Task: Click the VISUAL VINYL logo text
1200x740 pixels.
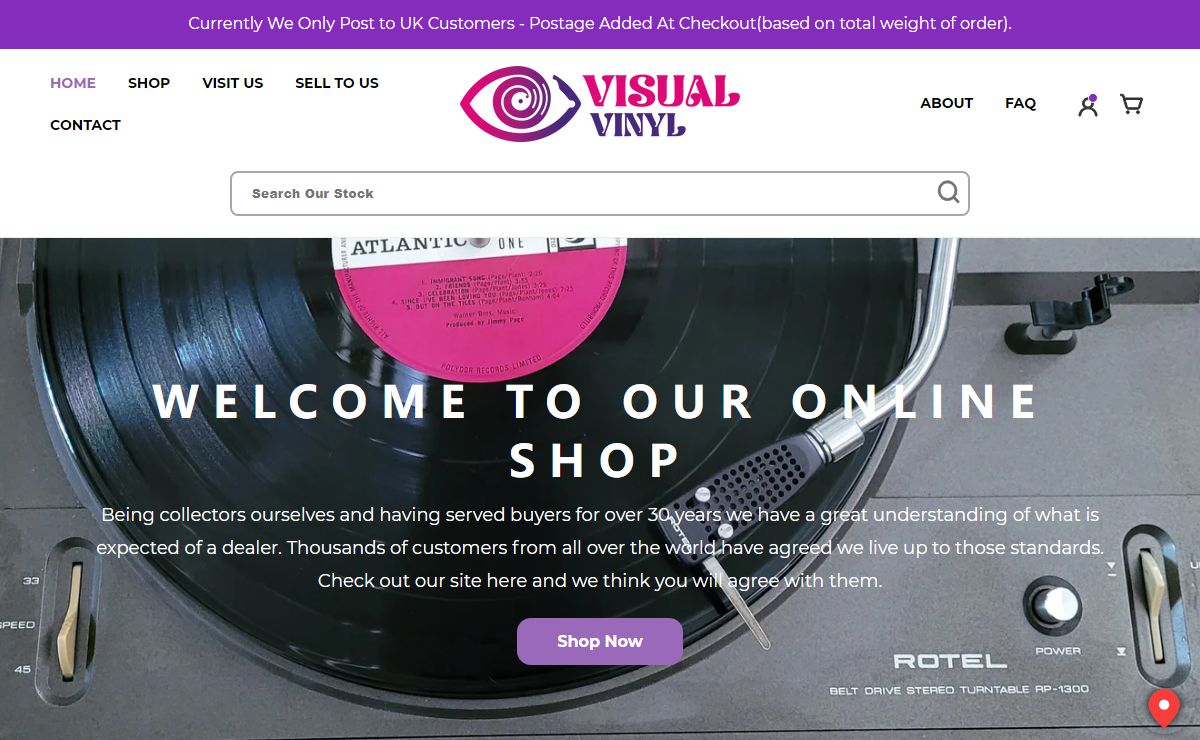Action: pyautogui.click(x=662, y=104)
